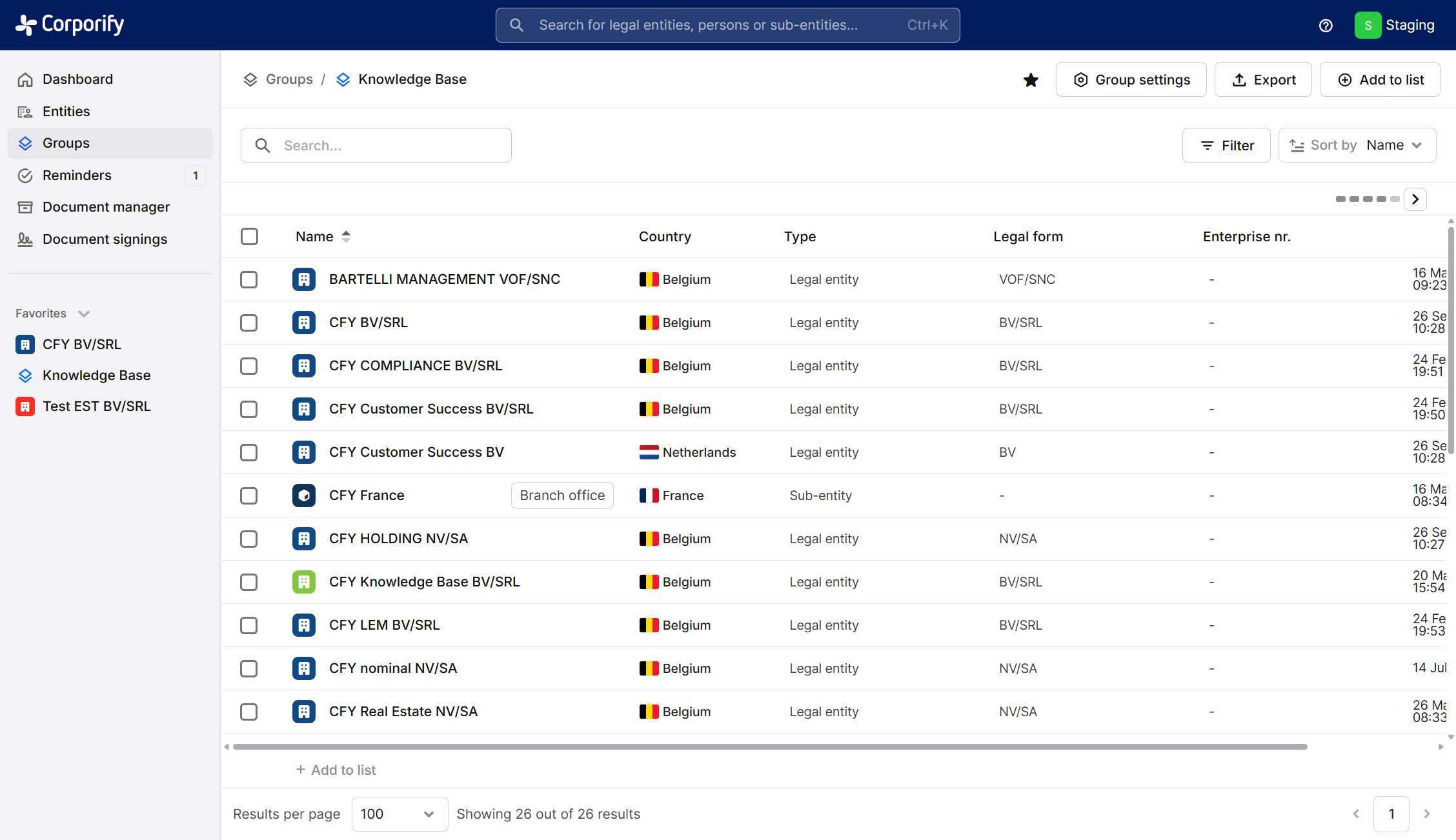Click Groups layers icon in breadcrumb

click(250, 79)
